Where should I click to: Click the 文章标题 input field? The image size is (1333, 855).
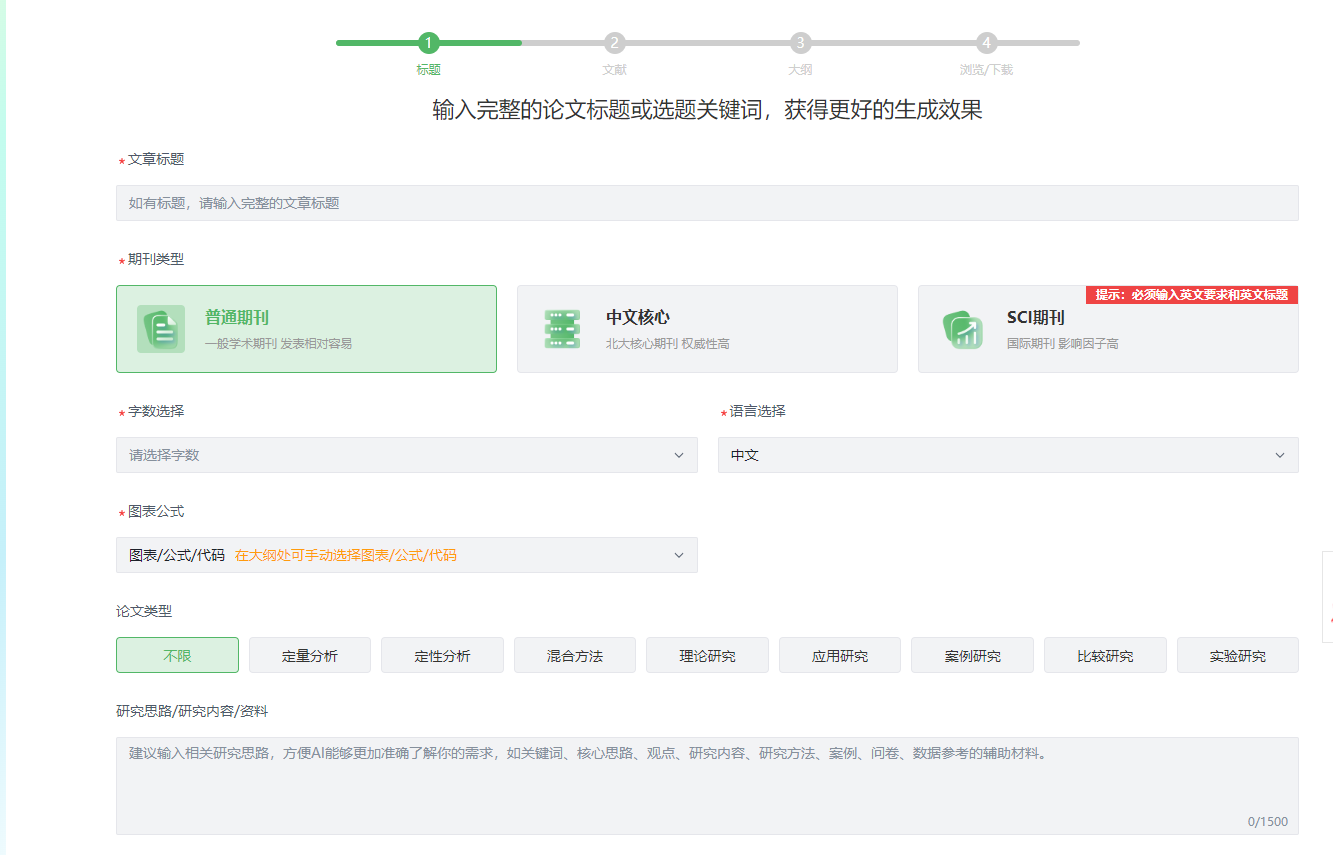(706, 203)
